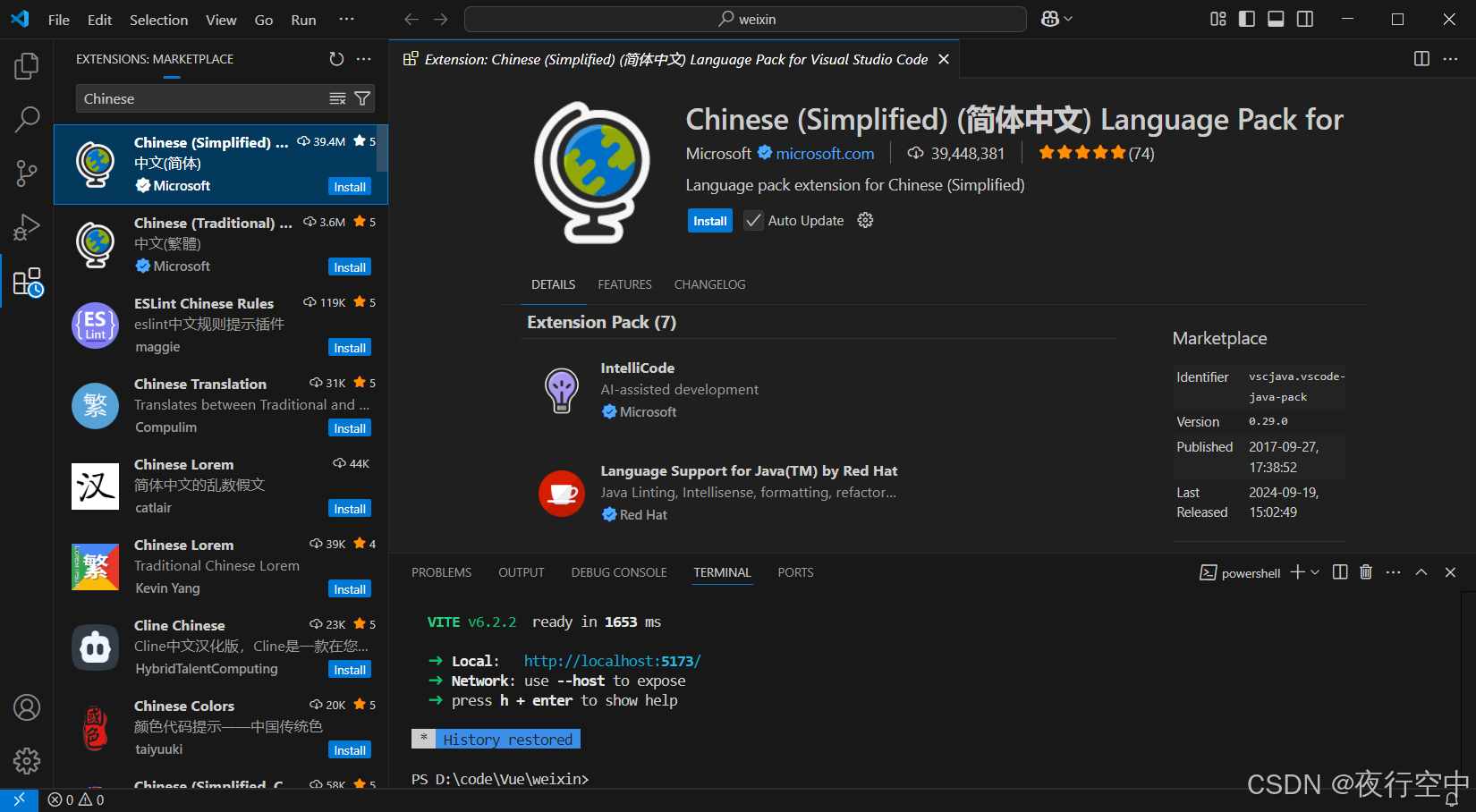Viewport: 1476px width, 812px height.
Task: Toggle the secondary side bar
Action: [1305, 19]
